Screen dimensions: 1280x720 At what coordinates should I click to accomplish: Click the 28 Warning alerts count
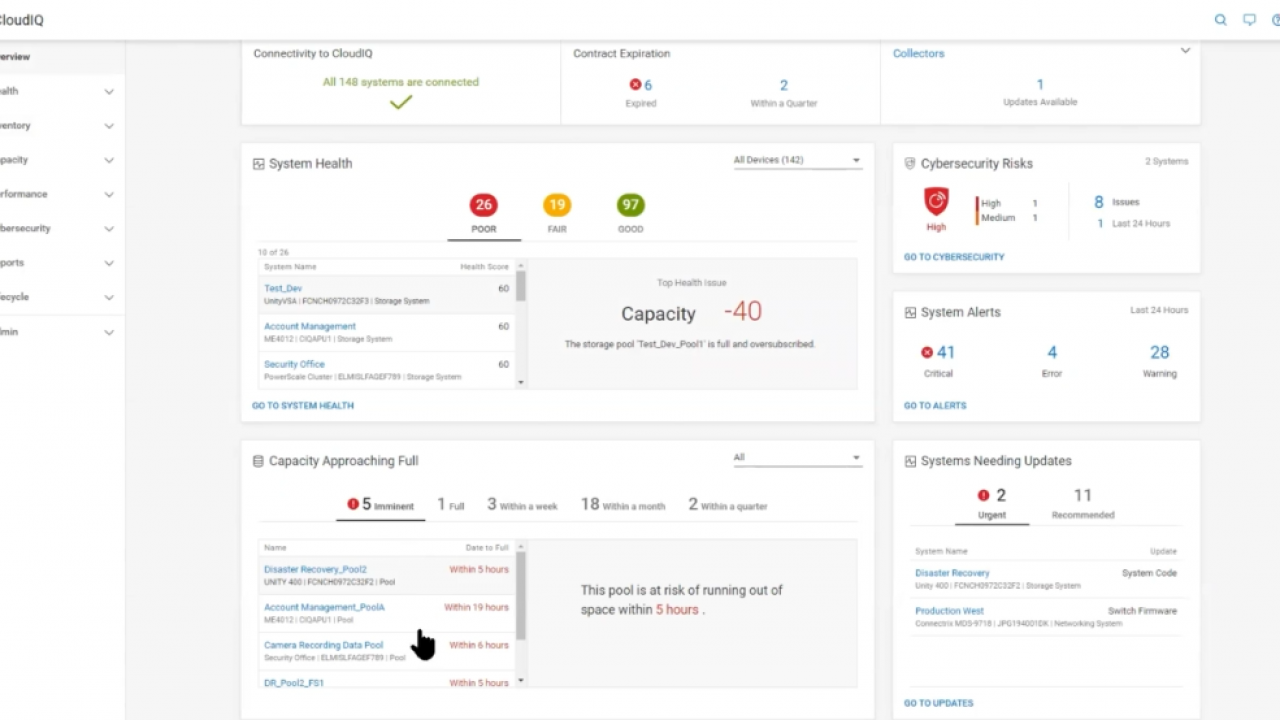[1160, 352]
